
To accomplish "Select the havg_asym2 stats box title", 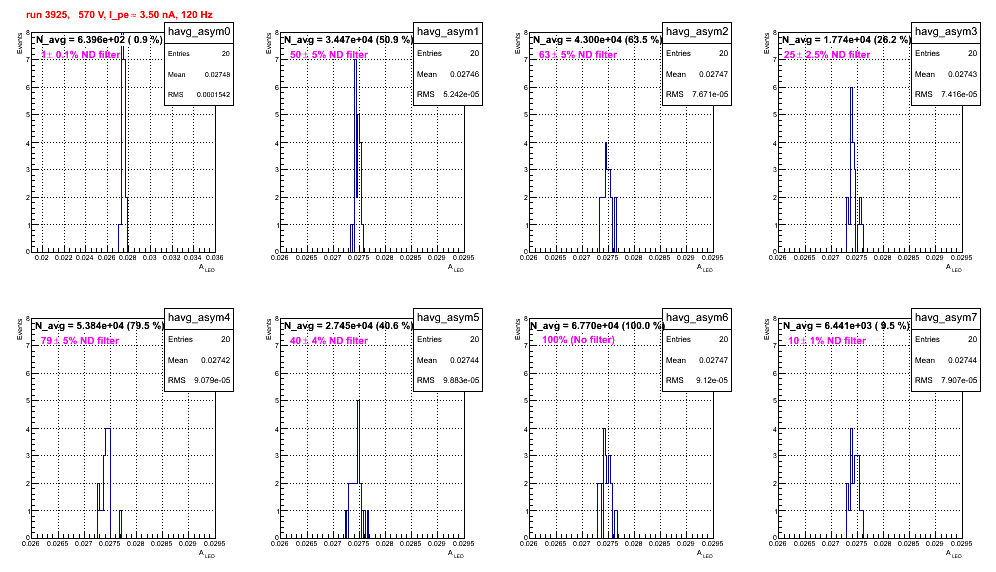I will (x=697, y=32).
